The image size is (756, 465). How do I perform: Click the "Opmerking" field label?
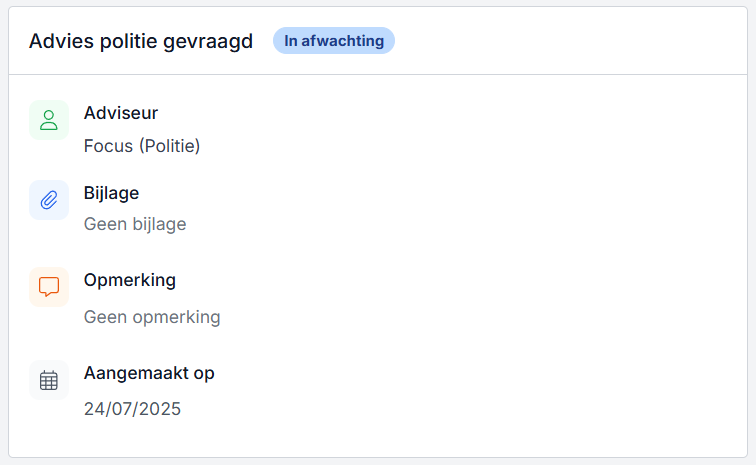click(130, 280)
